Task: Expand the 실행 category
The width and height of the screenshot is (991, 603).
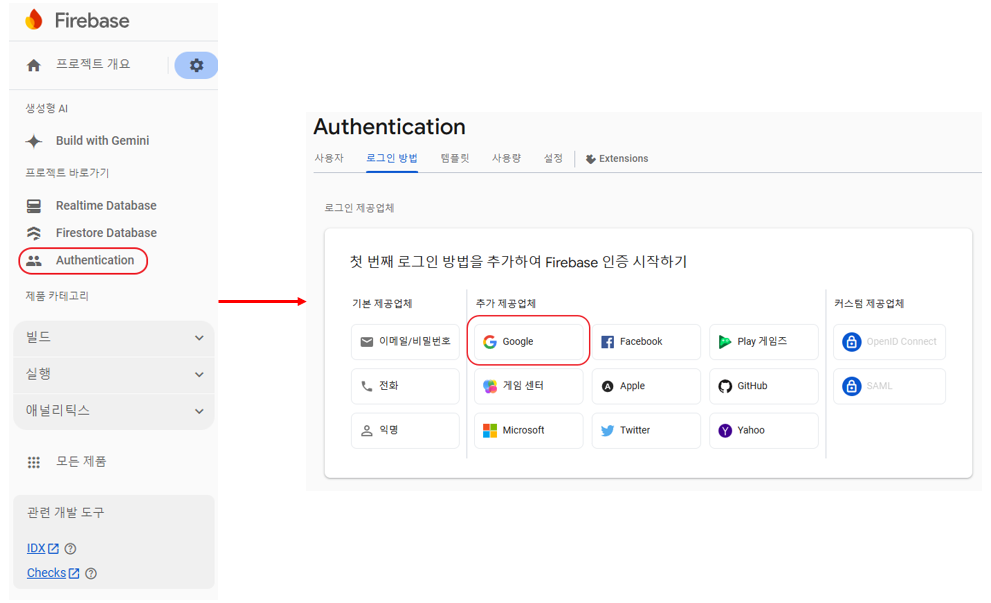Action: click(x=114, y=375)
